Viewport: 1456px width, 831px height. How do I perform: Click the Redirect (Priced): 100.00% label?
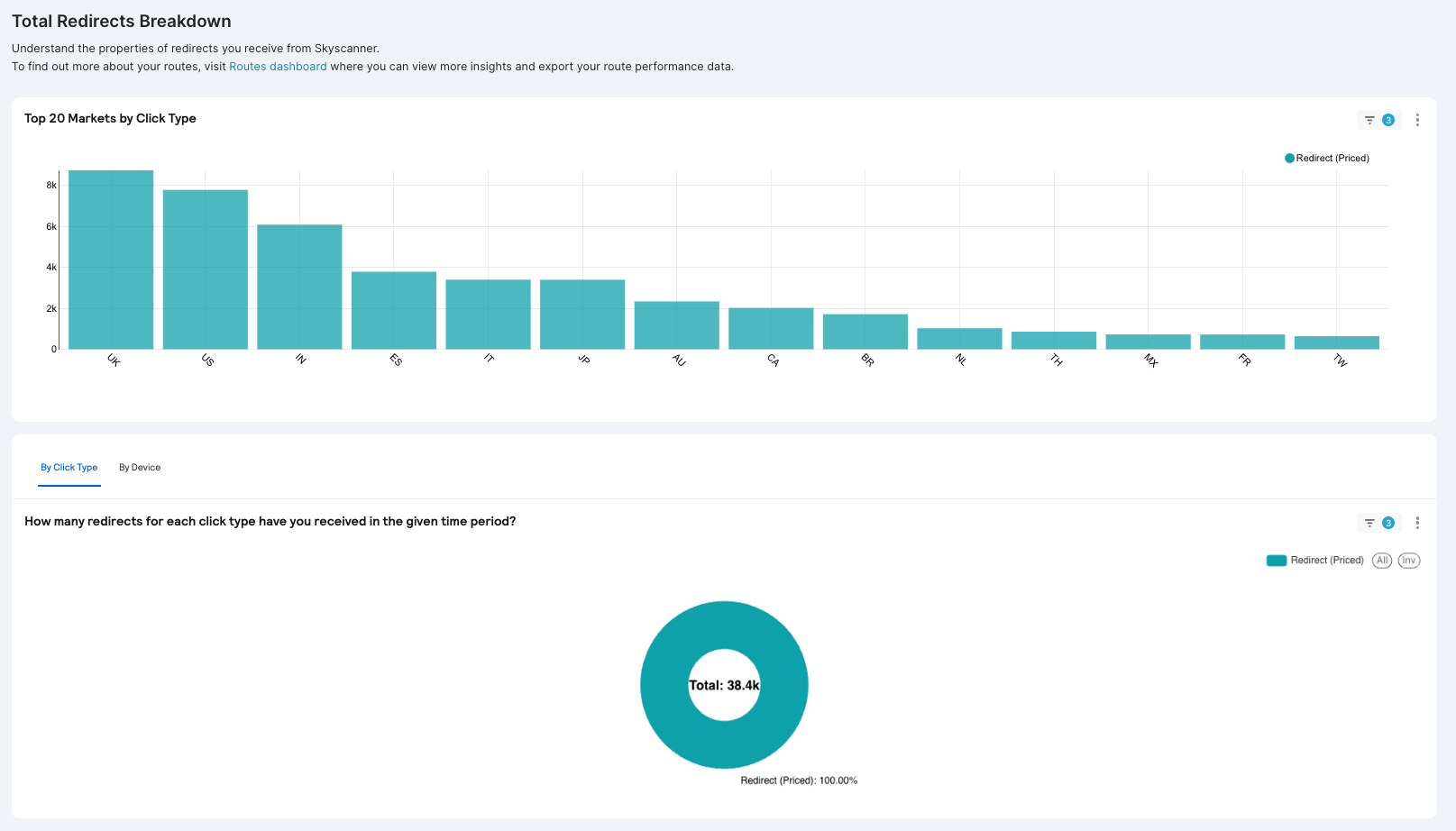coord(799,781)
